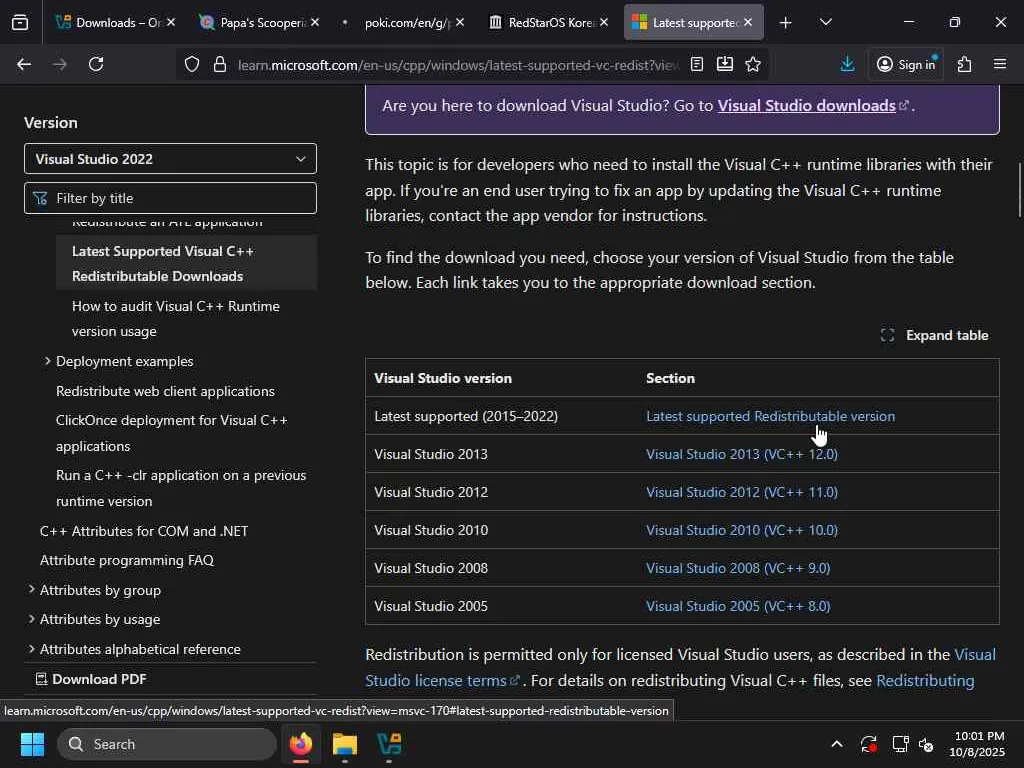List all tabs chevron button
This screenshot has height=768, width=1024.
[x=825, y=23]
